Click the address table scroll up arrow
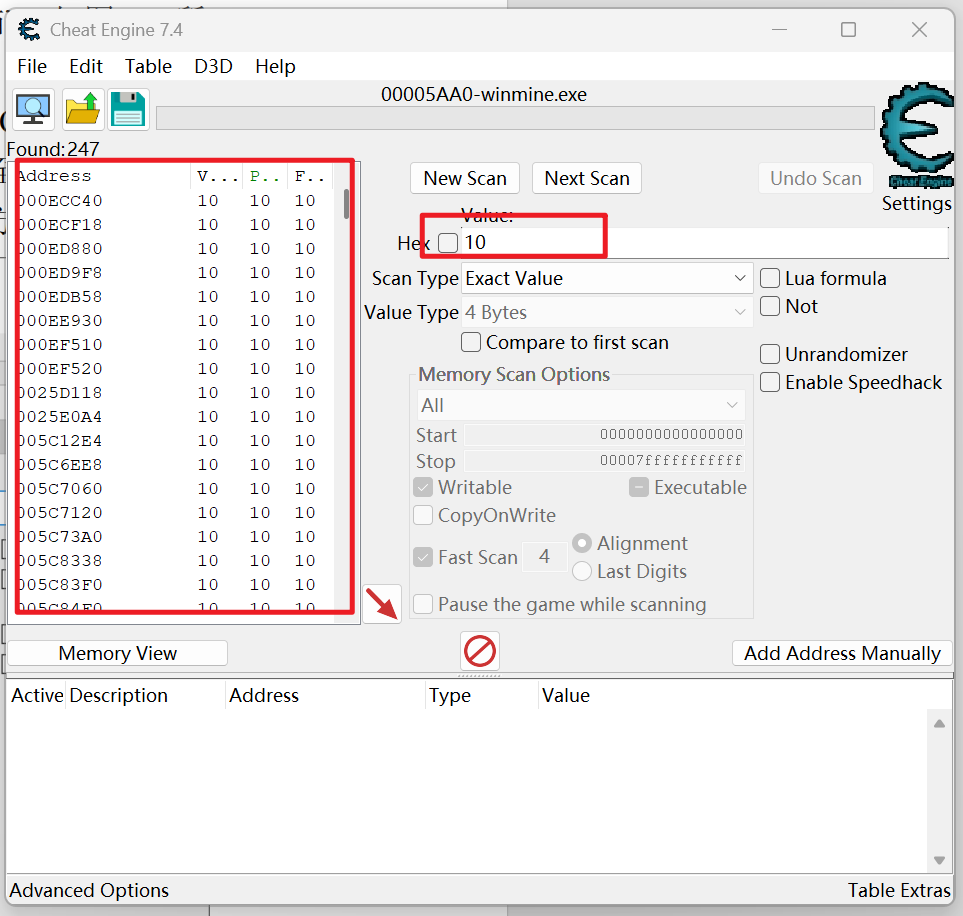Viewport: 963px width, 916px height. pos(939,724)
